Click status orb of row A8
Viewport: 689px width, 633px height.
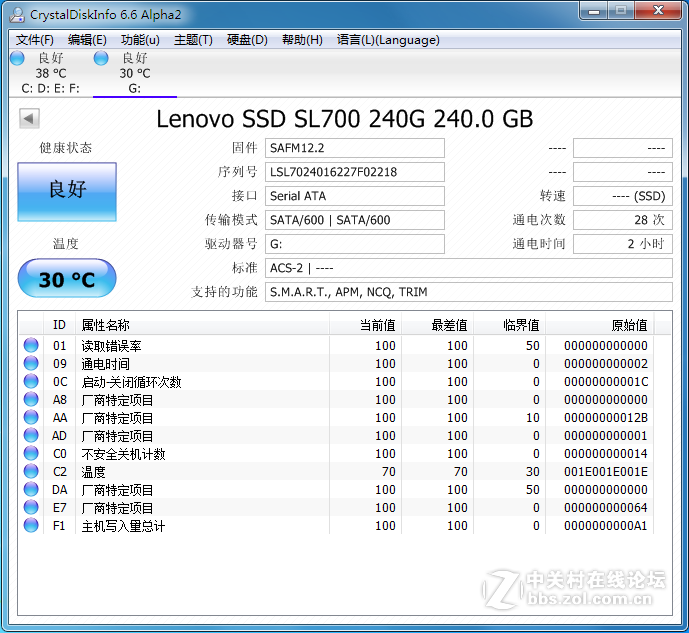click(x=31, y=399)
